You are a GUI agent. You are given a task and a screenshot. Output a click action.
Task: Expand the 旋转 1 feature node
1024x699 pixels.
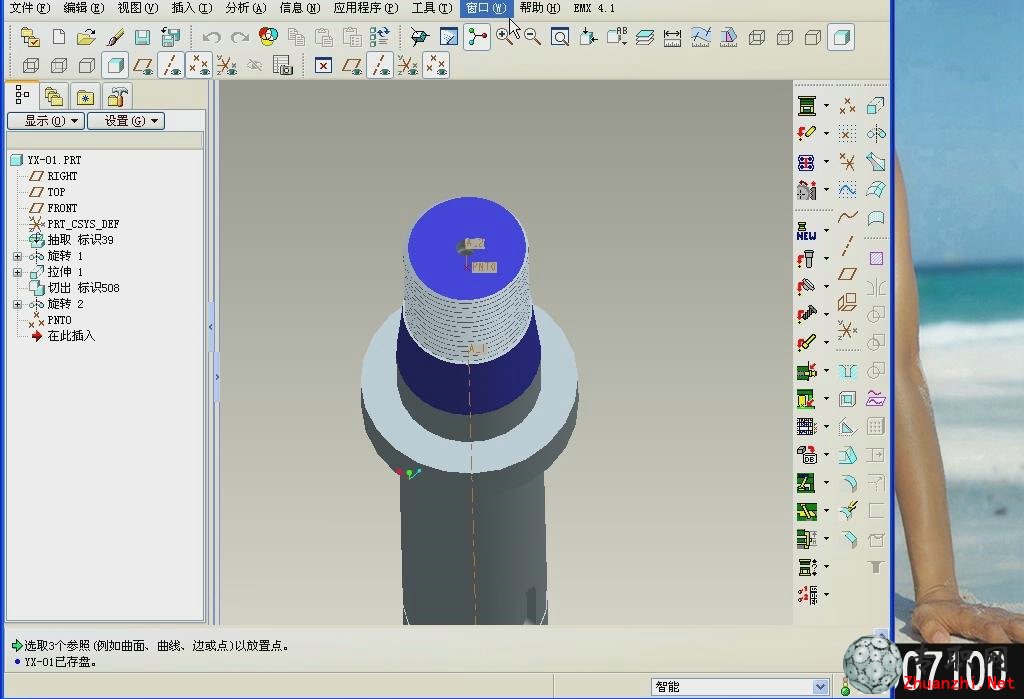pyautogui.click(x=18, y=256)
